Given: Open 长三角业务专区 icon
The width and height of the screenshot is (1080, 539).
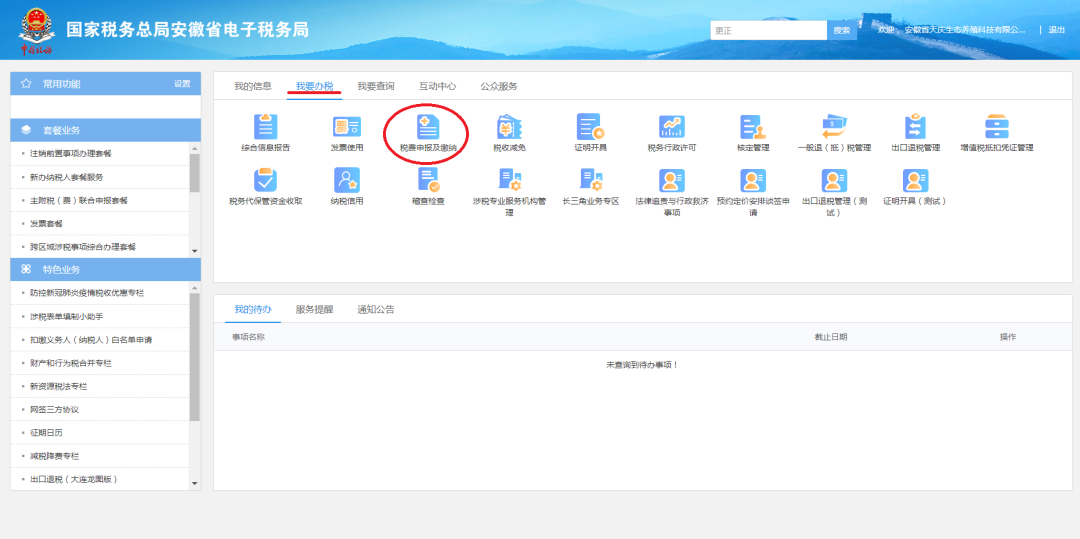Looking at the screenshot, I should (590, 180).
